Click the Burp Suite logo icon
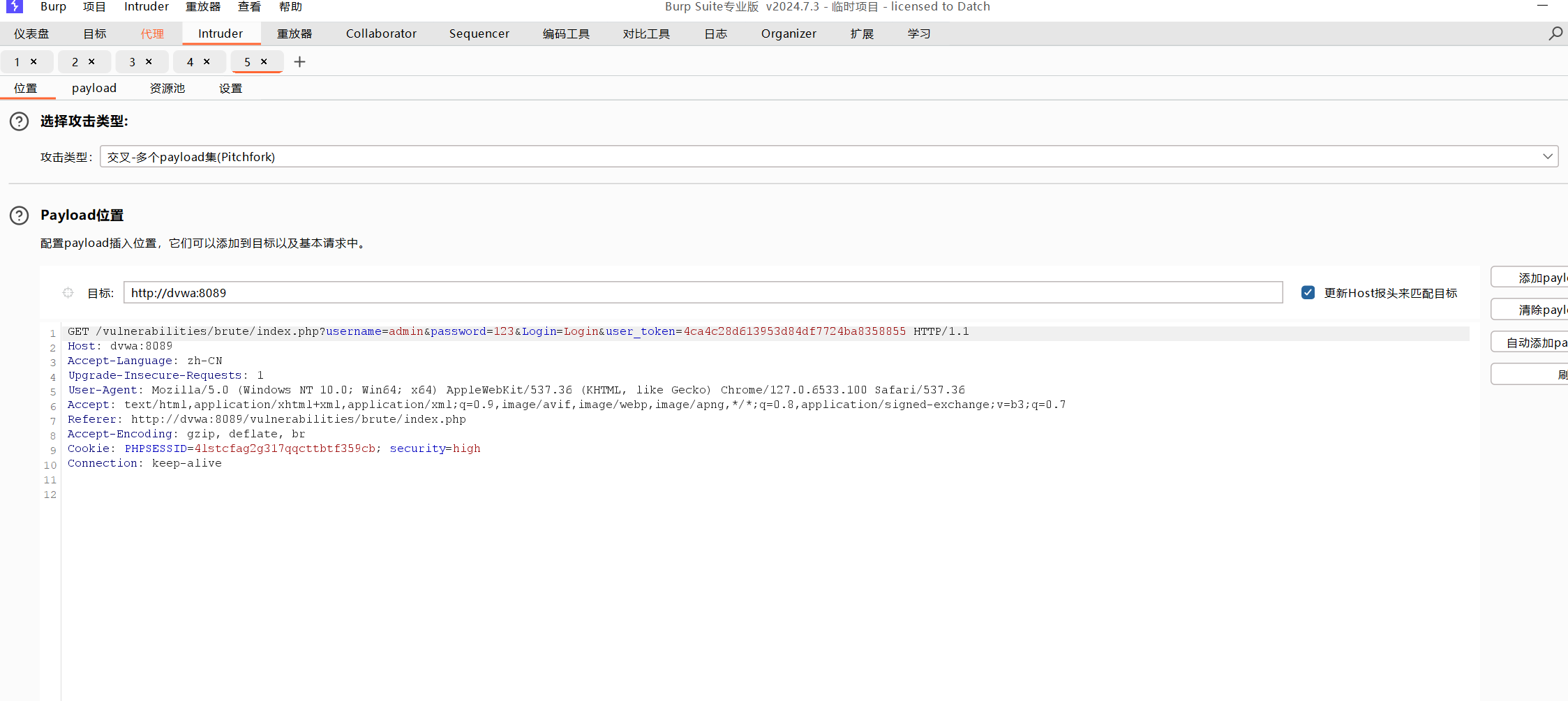 pyautogui.click(x=15, y=6)
